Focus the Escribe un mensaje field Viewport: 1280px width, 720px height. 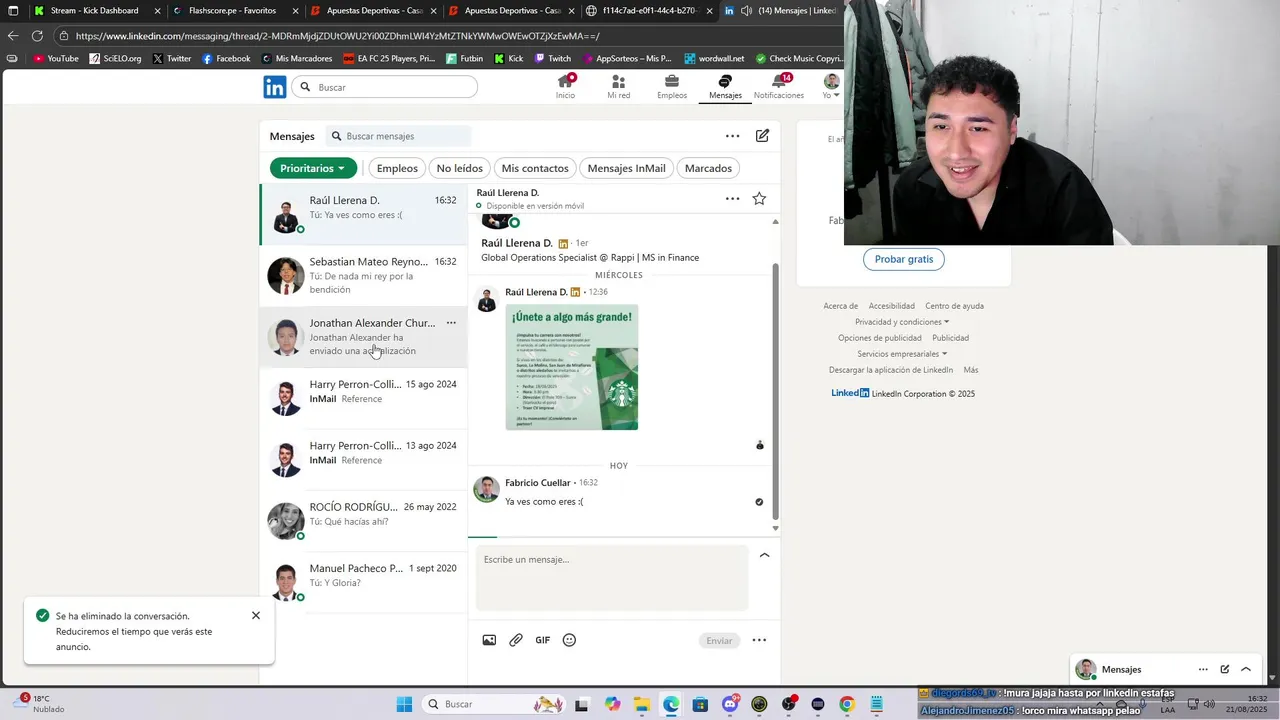point(612,578)
